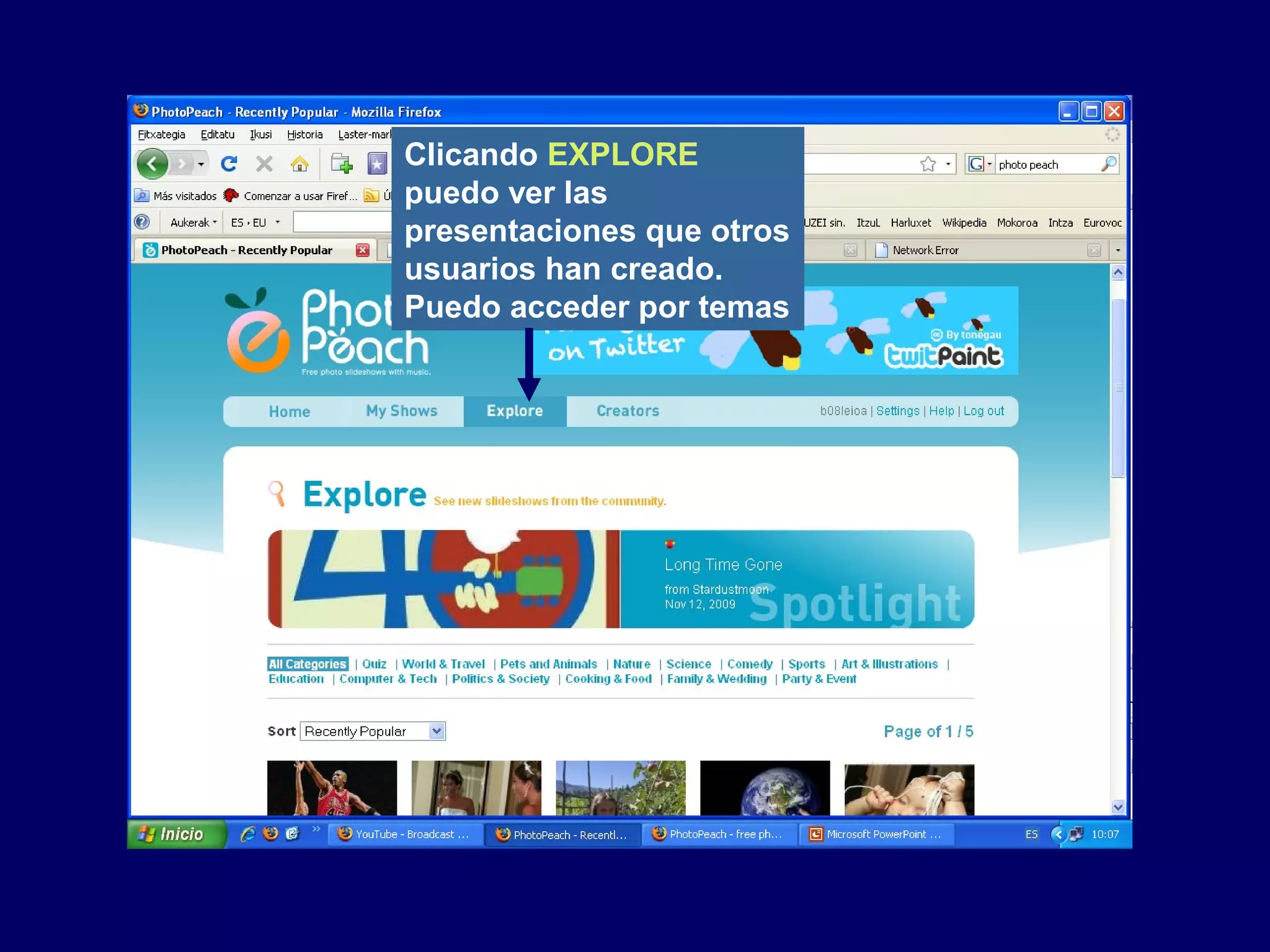Filter by World & Travel category
Image resolution: width=1270 pixels, height=952 pixels.
pyautogui.click(x=443, y=664)
